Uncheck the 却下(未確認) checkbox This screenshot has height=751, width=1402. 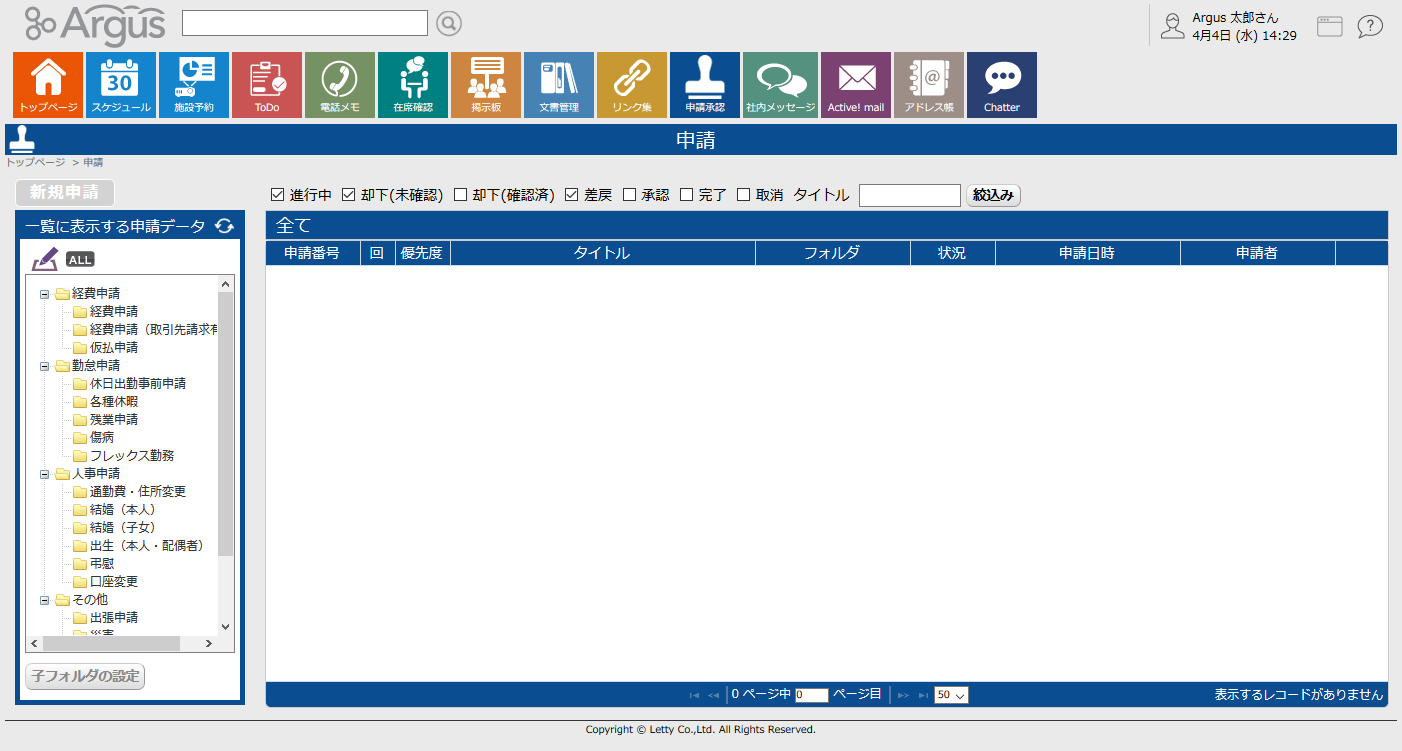[349, 195]
